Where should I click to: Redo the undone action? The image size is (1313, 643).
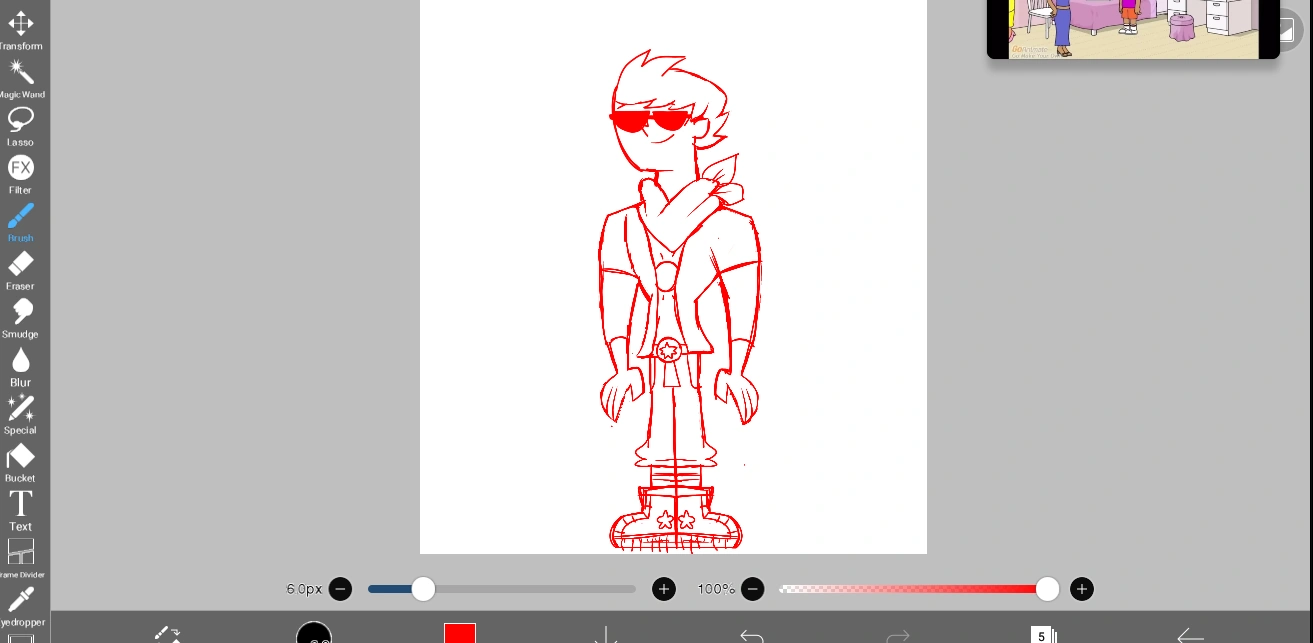(896, 636)
